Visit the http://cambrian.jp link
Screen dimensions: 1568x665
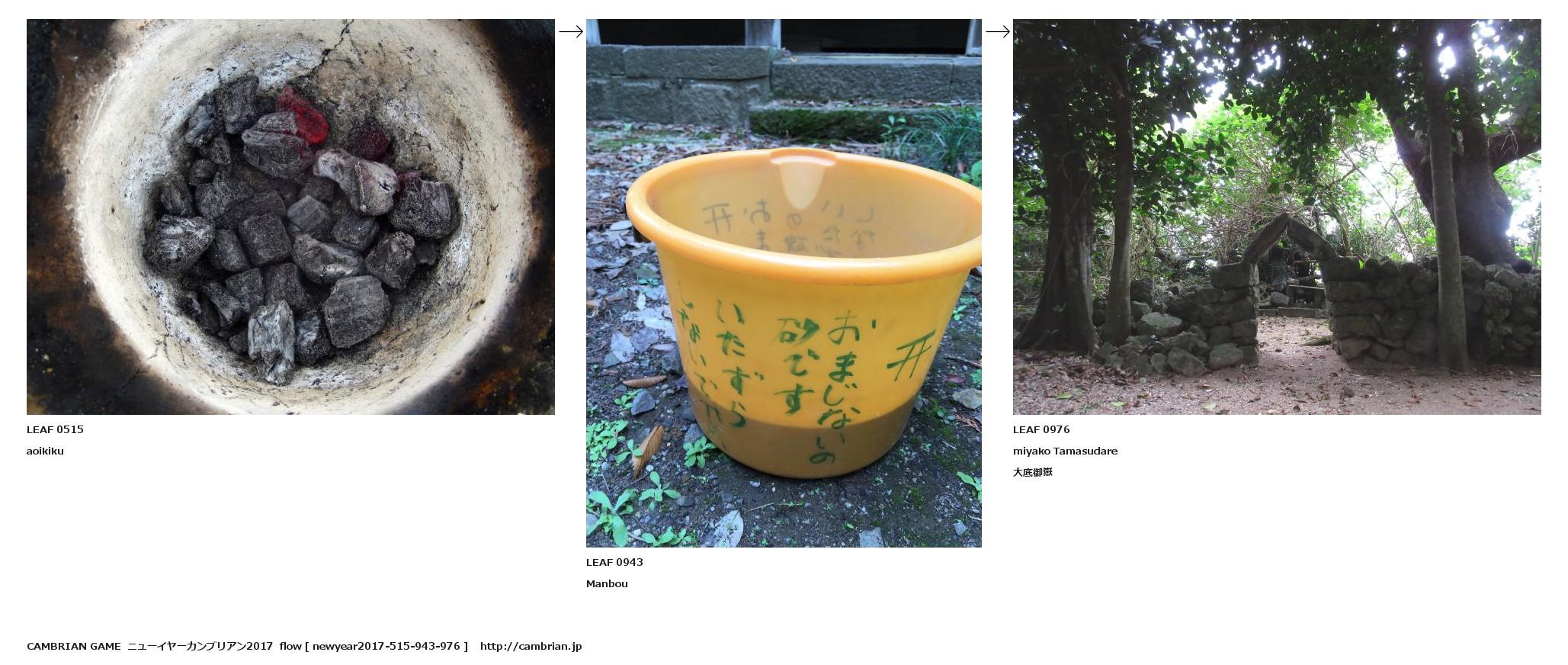pyautogui.click(x=531, y=646)
